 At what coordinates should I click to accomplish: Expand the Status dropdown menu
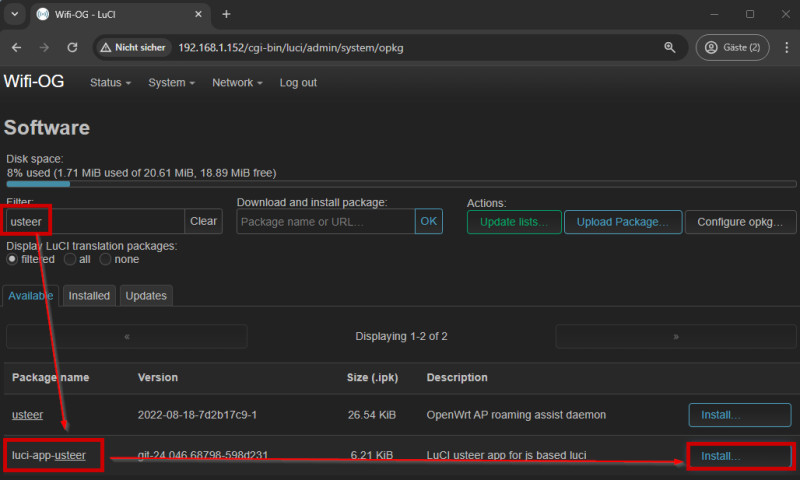coord(110,83)
